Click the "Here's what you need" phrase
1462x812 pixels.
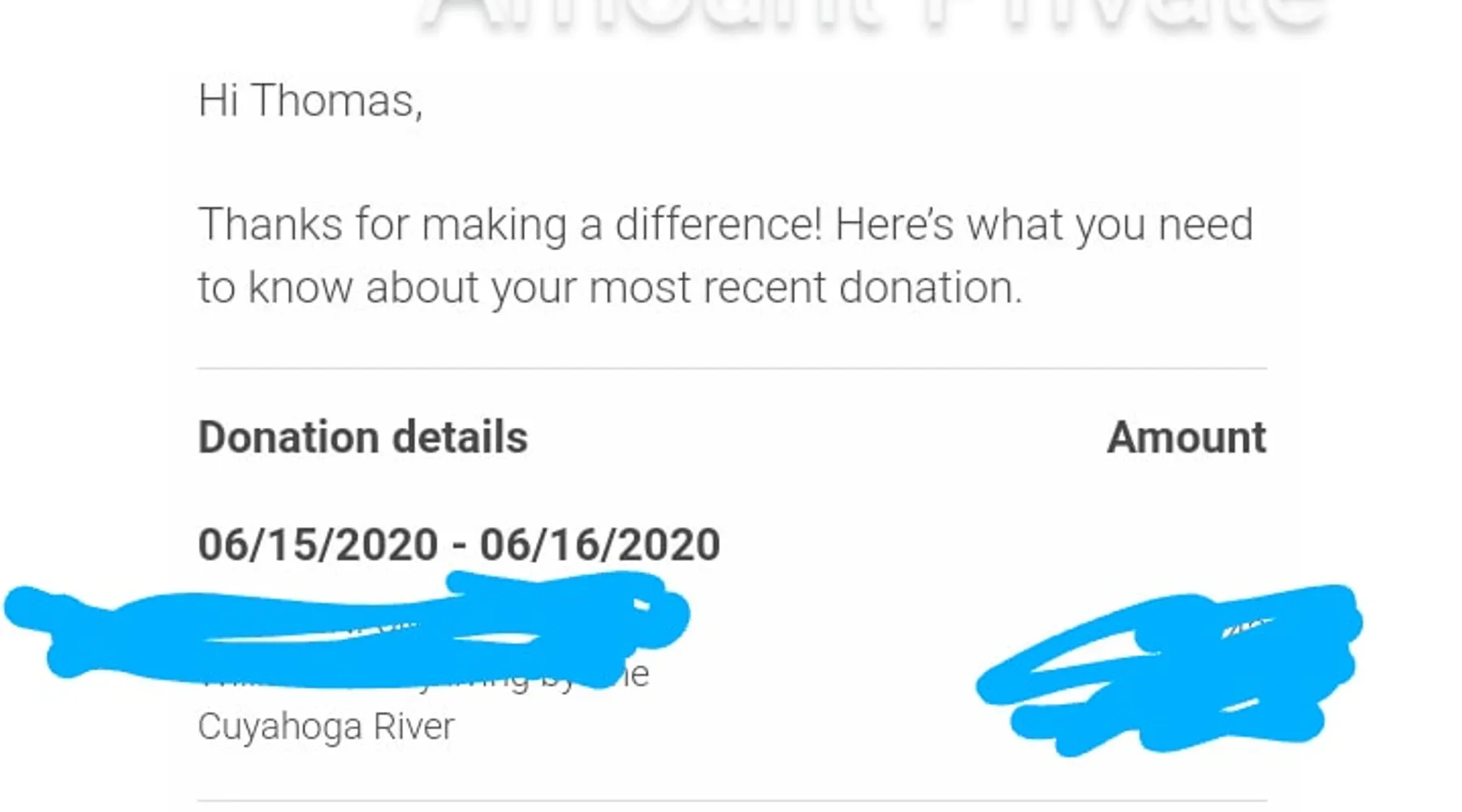[x=1044, y=225]
